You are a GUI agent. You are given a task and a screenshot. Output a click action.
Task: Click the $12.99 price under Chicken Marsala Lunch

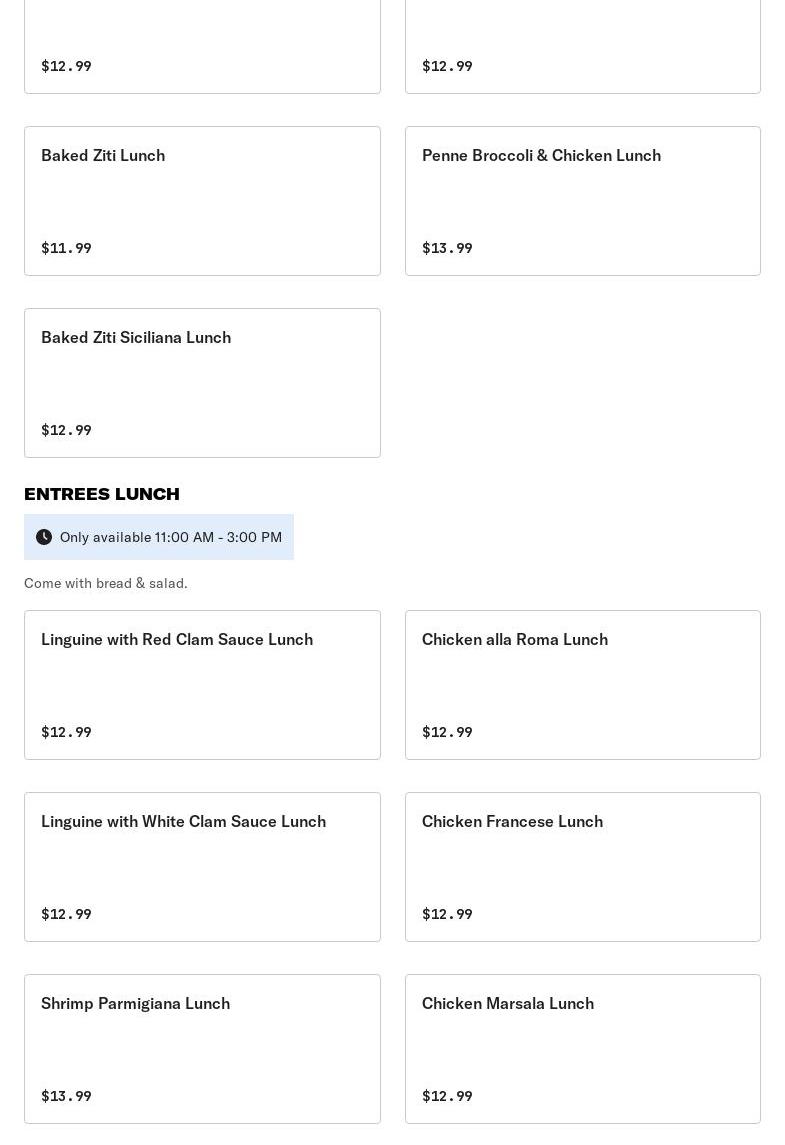pyautogui.click(x=447, y=1096)
